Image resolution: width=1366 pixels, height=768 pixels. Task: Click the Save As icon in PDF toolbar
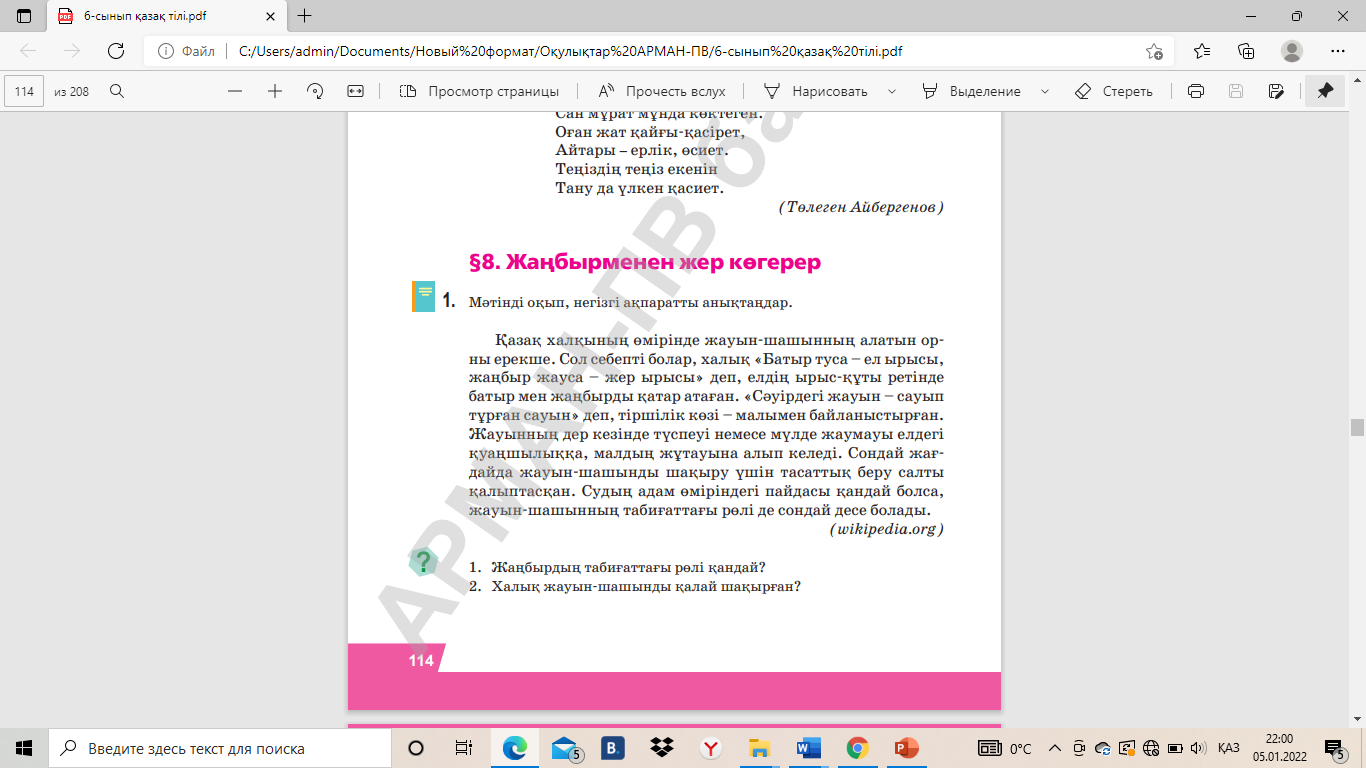[1275, 91]
